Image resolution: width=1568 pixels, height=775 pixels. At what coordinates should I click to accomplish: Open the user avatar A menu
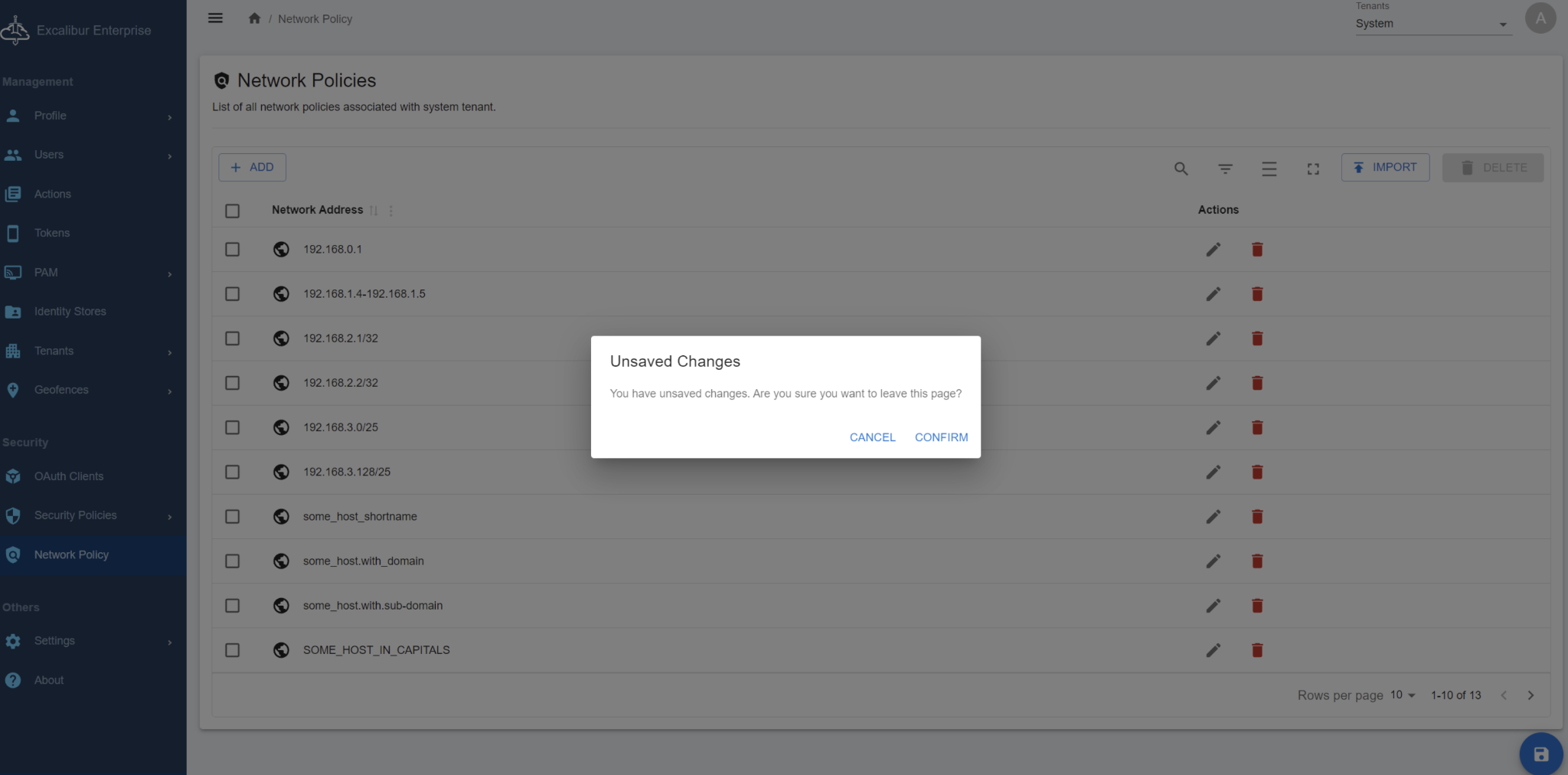tap(1540, 18)
